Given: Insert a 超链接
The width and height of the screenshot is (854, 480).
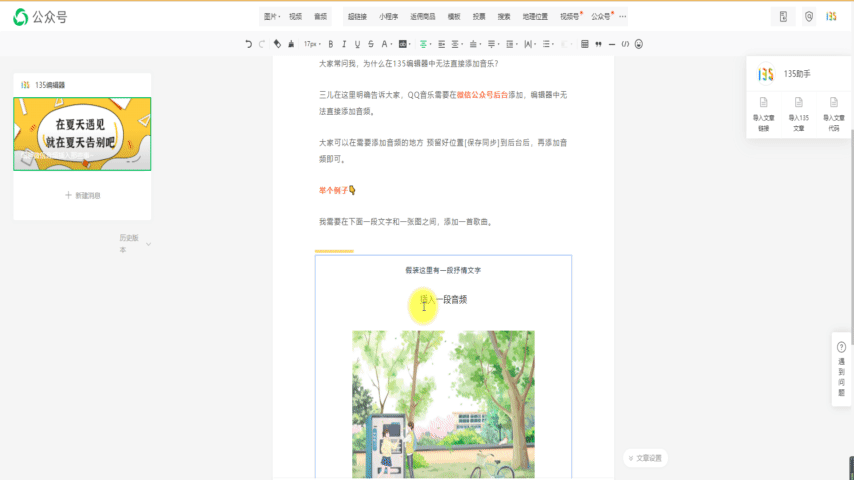Looking at the screenshot, I should 357,17.
